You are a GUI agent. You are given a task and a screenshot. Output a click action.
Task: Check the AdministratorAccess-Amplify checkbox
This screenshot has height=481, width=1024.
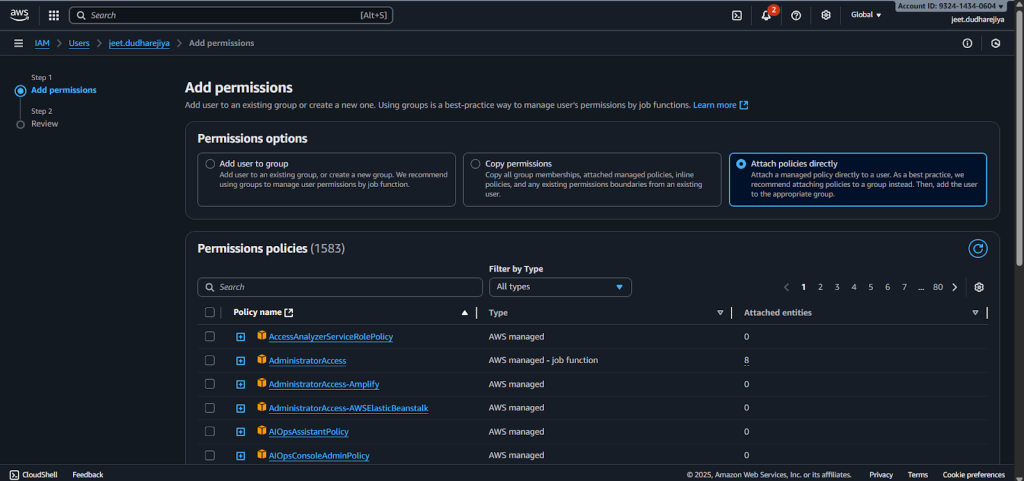click(x=210, y=384)
